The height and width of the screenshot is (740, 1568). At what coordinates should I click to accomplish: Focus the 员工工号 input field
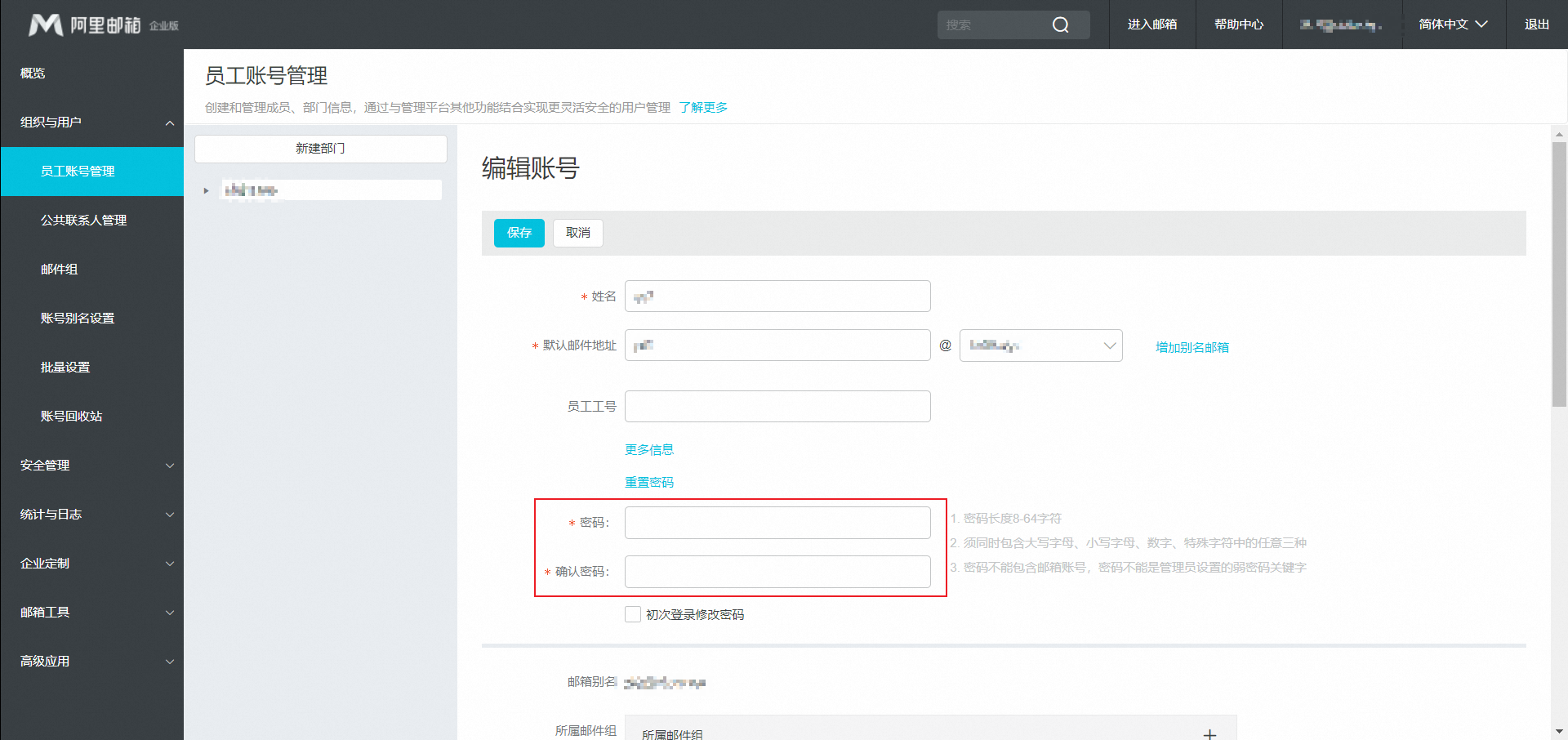[777, 406]
